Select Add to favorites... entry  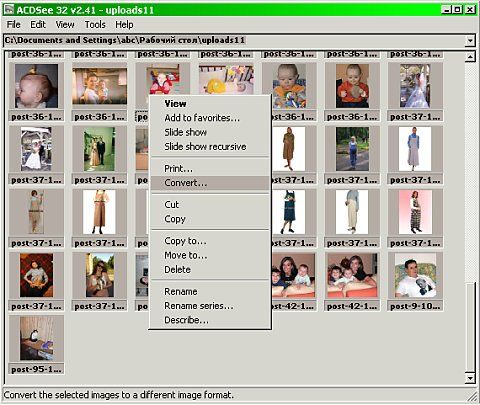coord(210,118)
